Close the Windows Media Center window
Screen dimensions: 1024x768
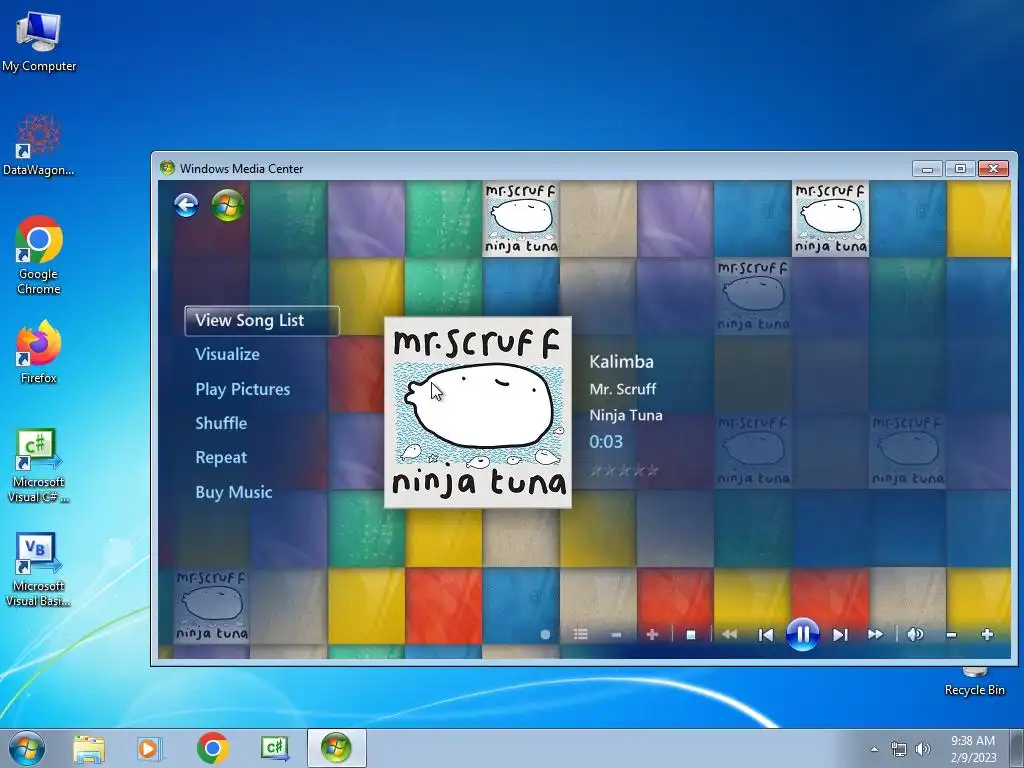point(993,168)
